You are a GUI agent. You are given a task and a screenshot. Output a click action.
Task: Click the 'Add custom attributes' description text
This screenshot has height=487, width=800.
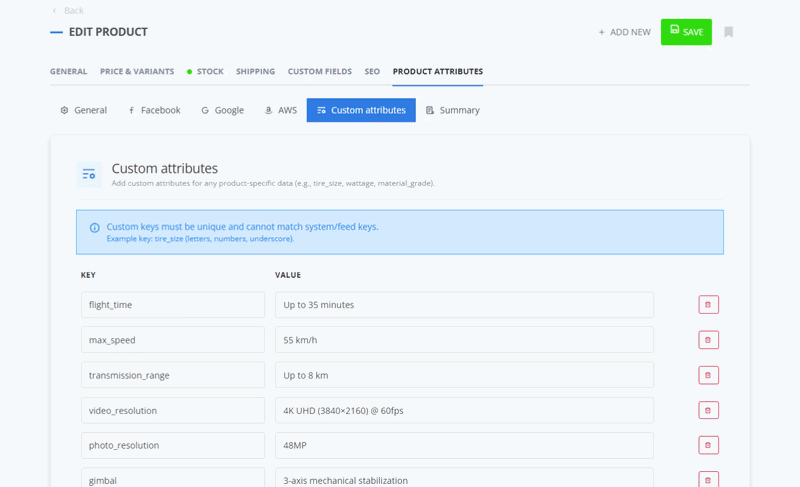(273, 183)
